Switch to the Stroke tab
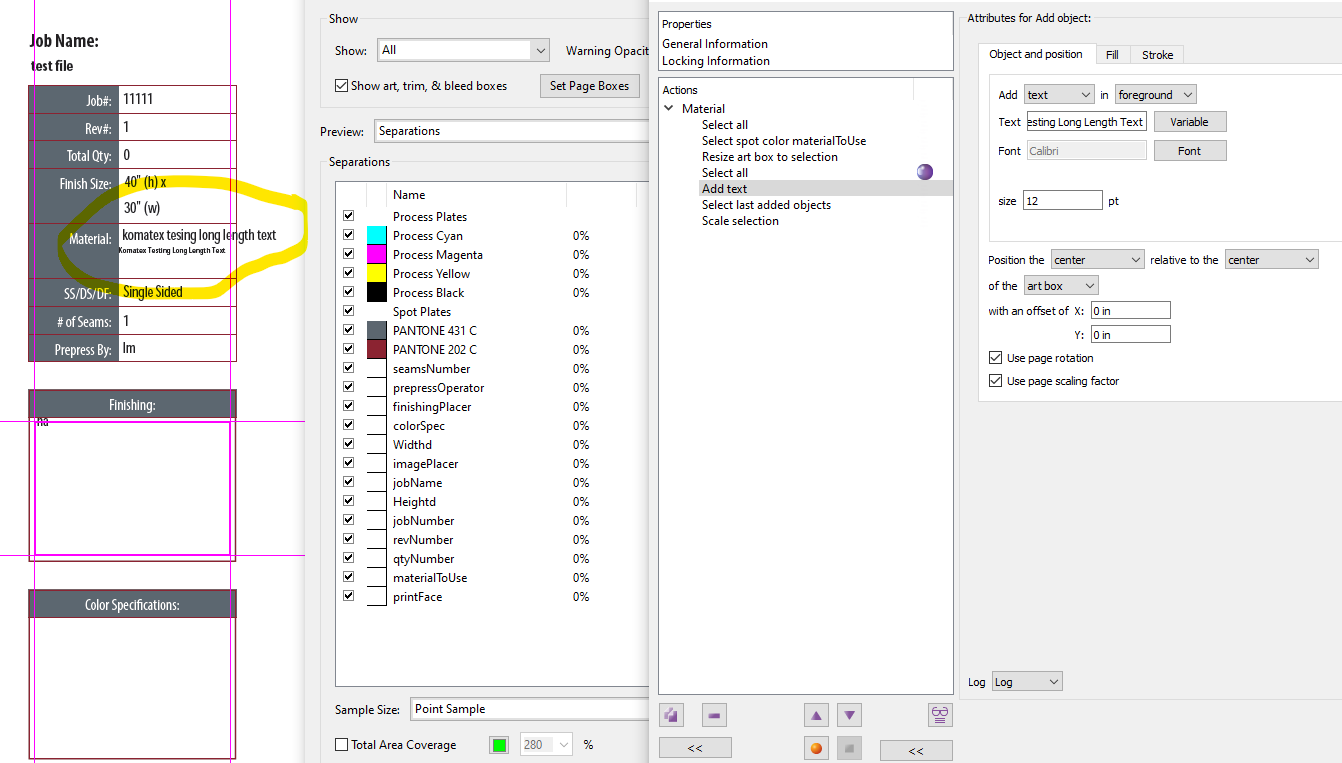The width and height of the screenshot is (1342, 763). tap(1157, 54)
